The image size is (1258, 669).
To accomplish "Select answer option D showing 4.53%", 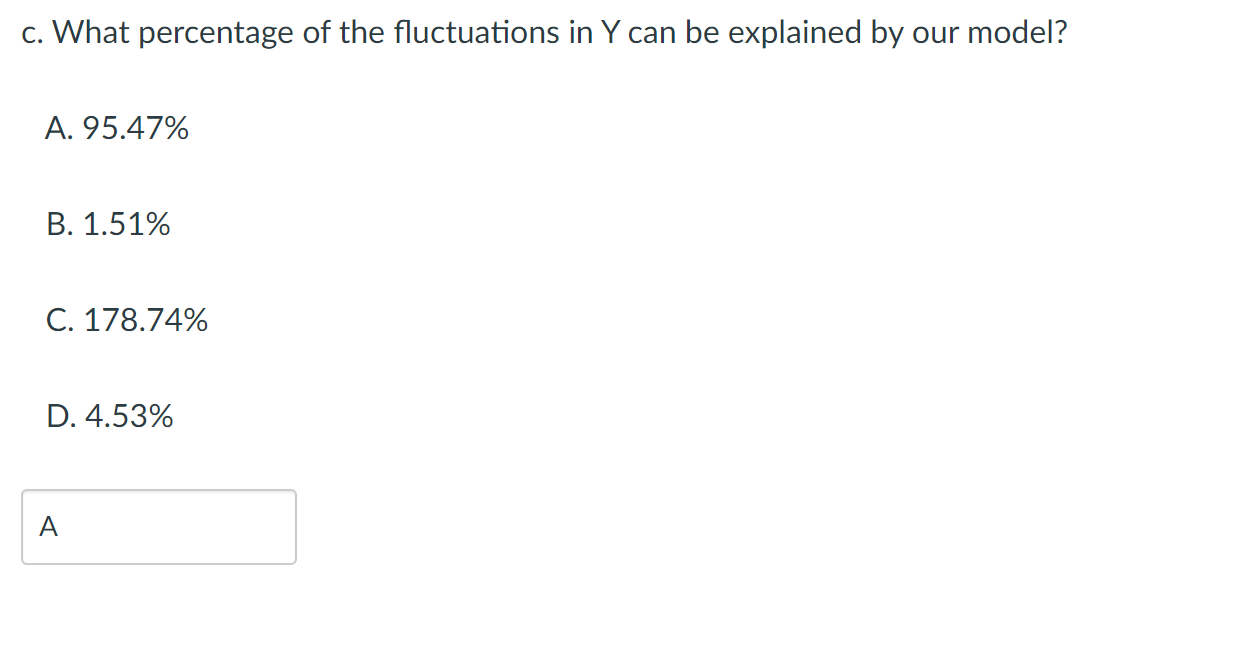I will [111, 417].
